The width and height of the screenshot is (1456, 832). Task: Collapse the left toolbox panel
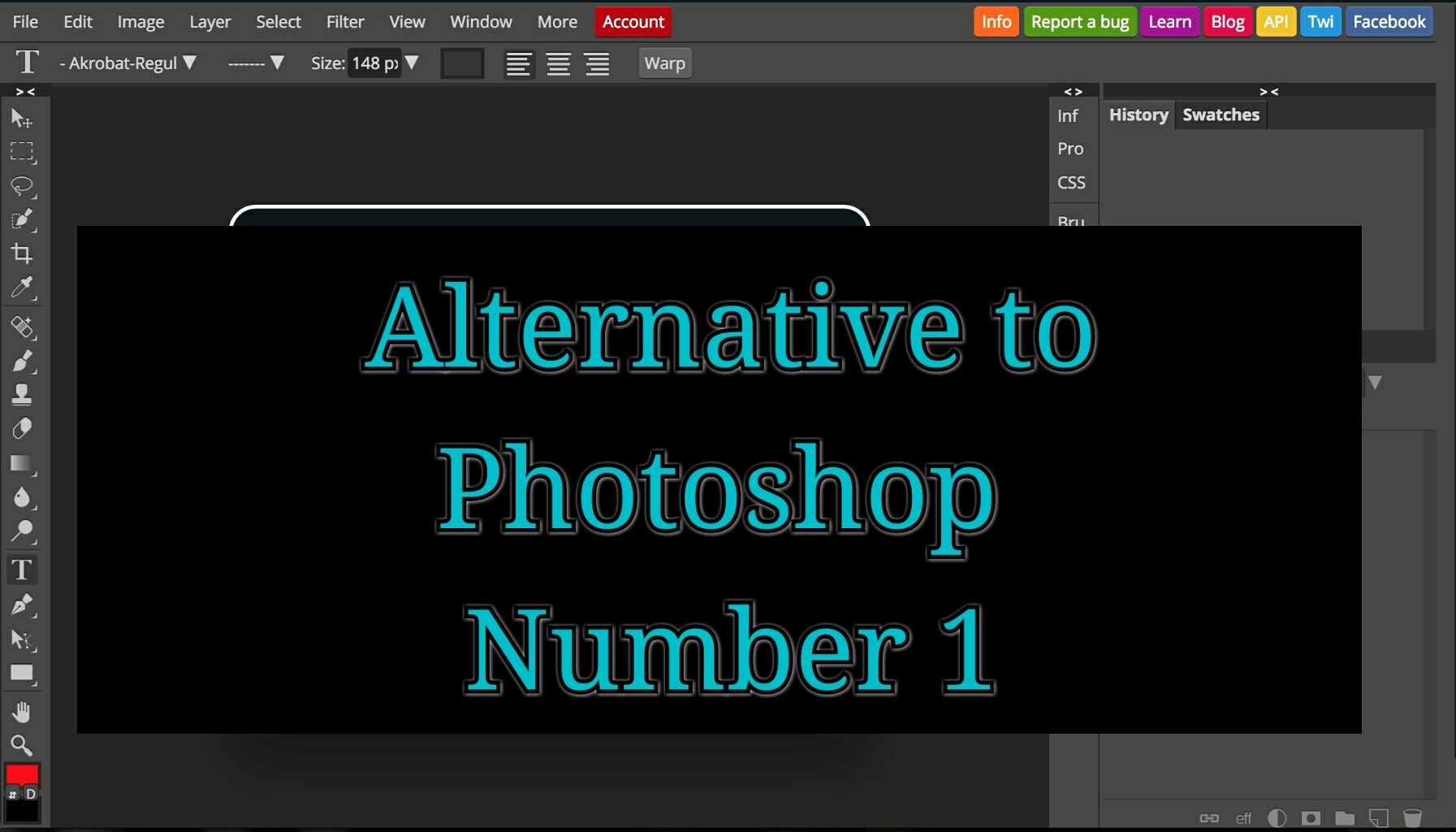pyautogui.click(x=25, y=92)
